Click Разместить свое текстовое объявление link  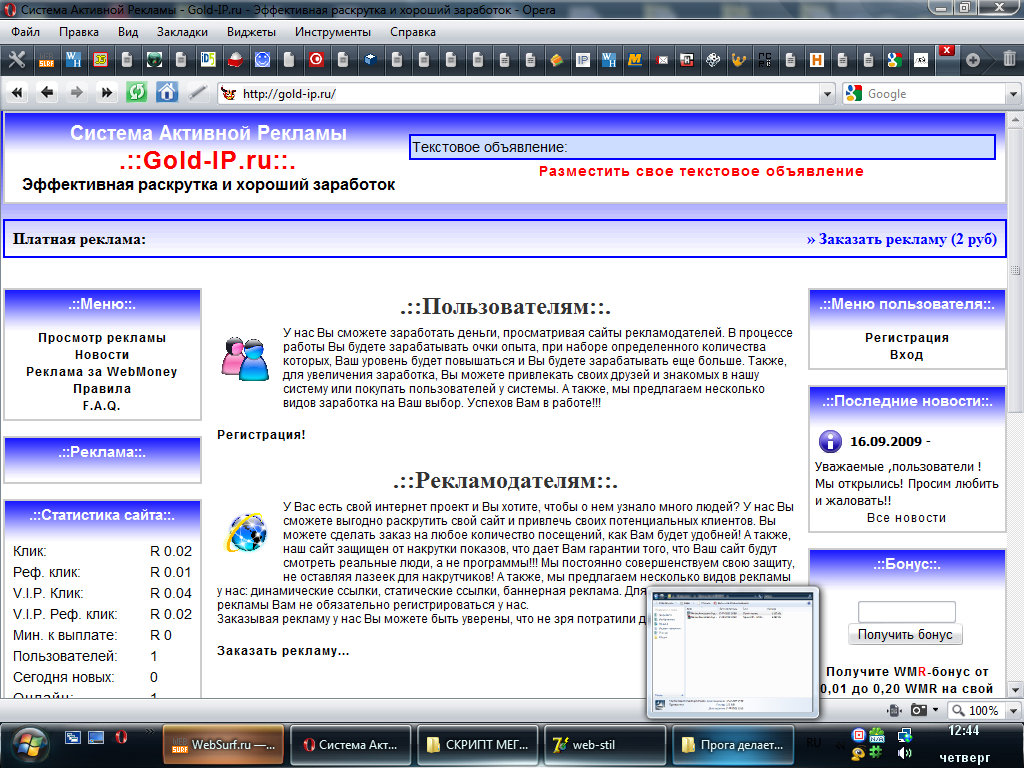coord(701,171)
